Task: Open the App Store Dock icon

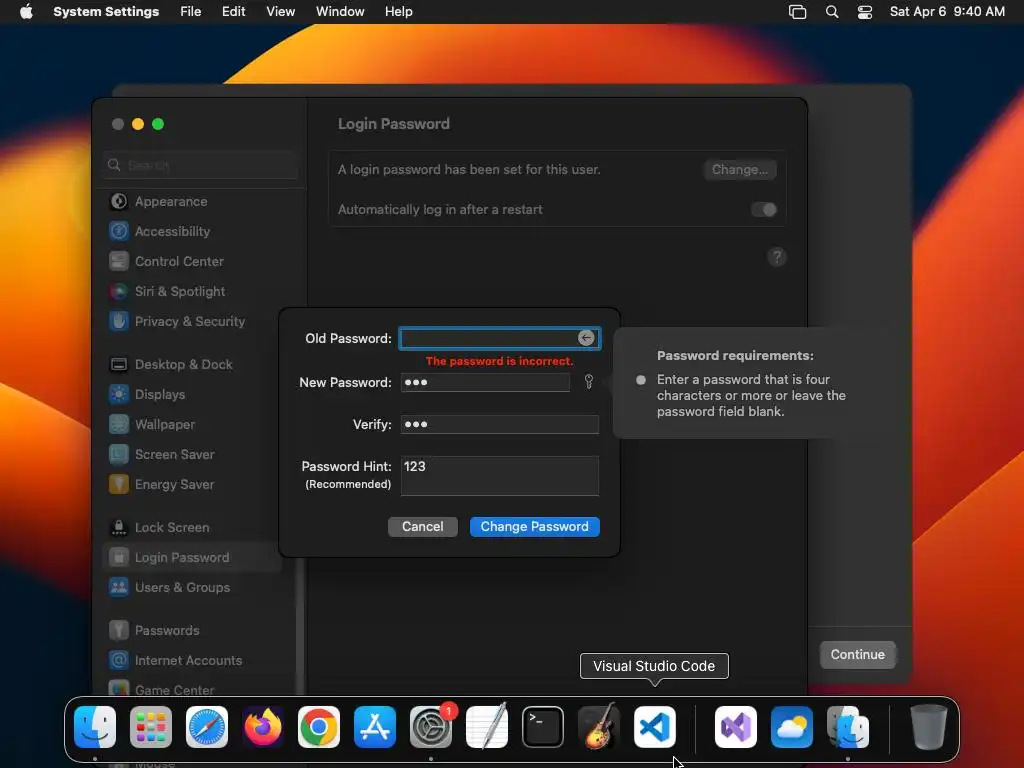Action: click(x=375, y=727)
